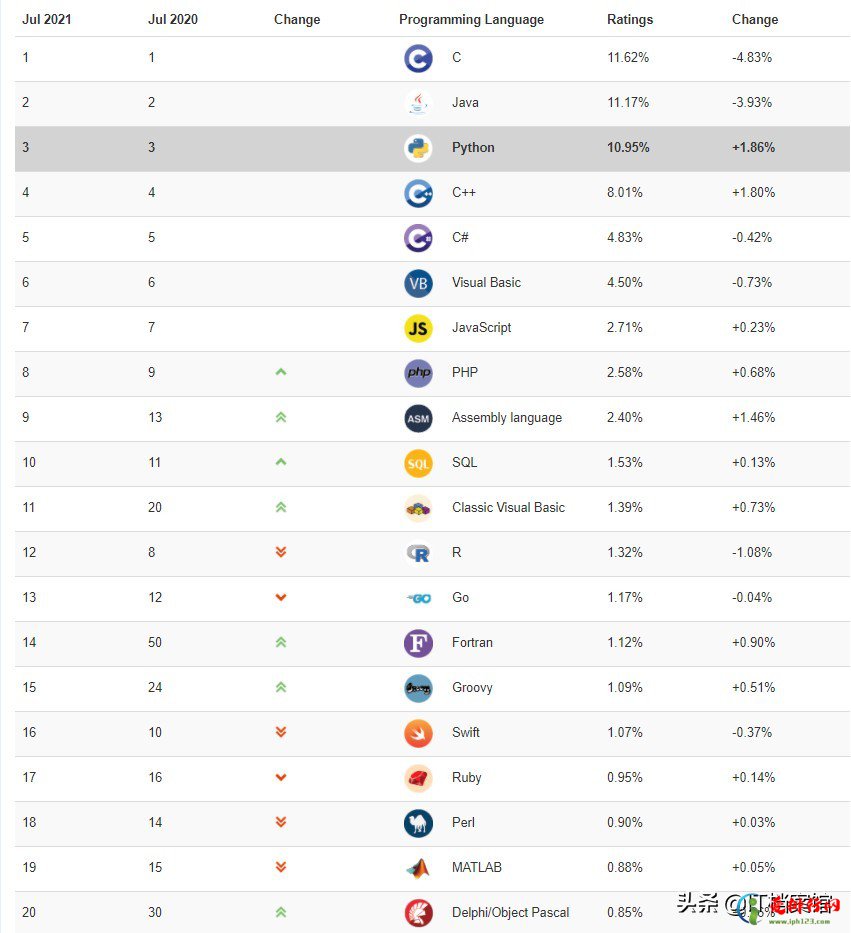Open the Delphi/Object Pascal entry
851x933 pixels.
point(510,913)
